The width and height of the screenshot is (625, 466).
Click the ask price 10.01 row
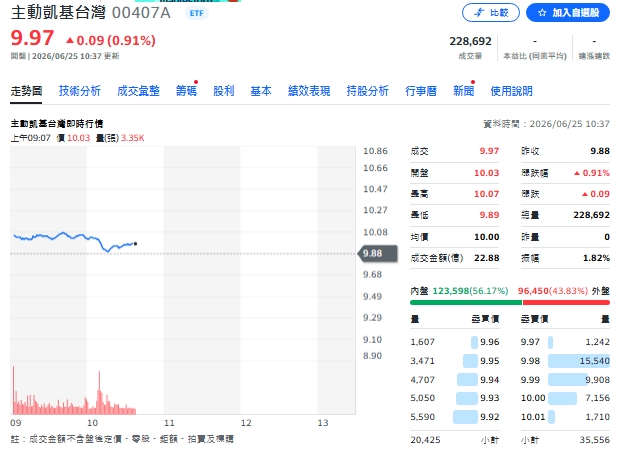tap(565, 417)
